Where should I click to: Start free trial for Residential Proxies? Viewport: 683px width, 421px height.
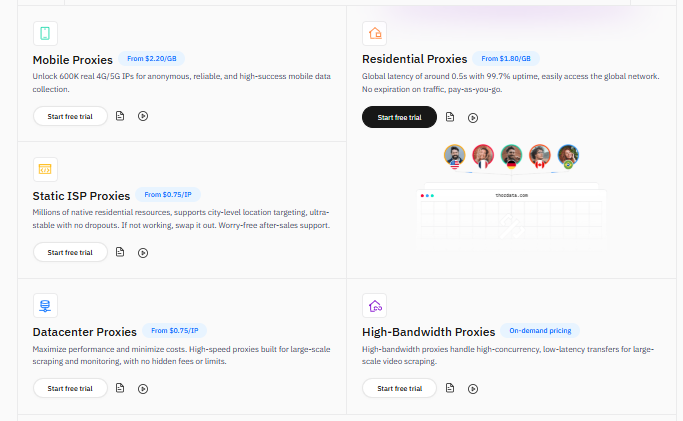(399, 117)
